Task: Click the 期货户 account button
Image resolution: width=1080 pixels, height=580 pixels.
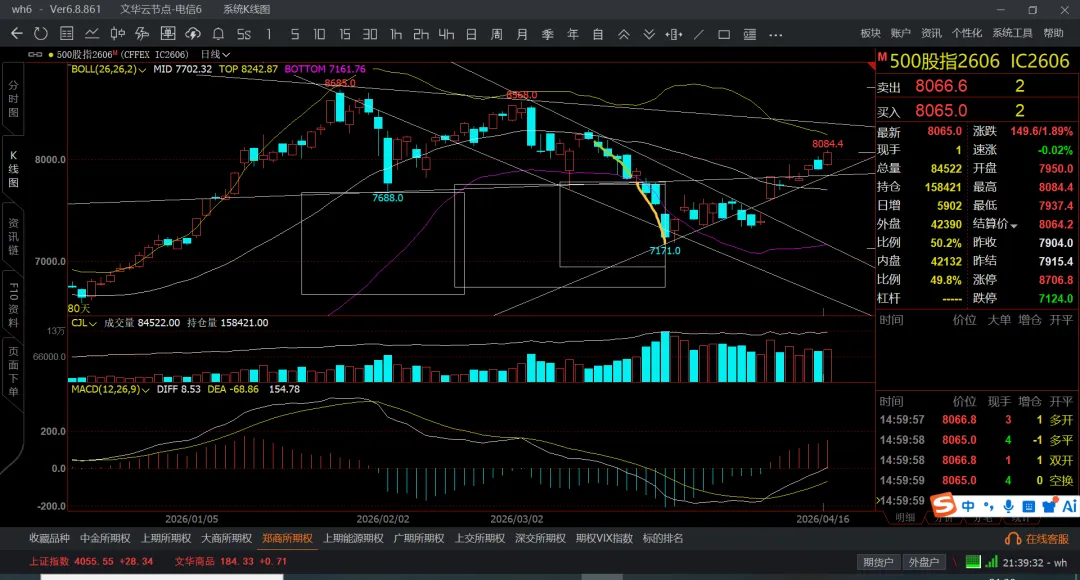Action: pyautogui.click(x=878, y=563)
